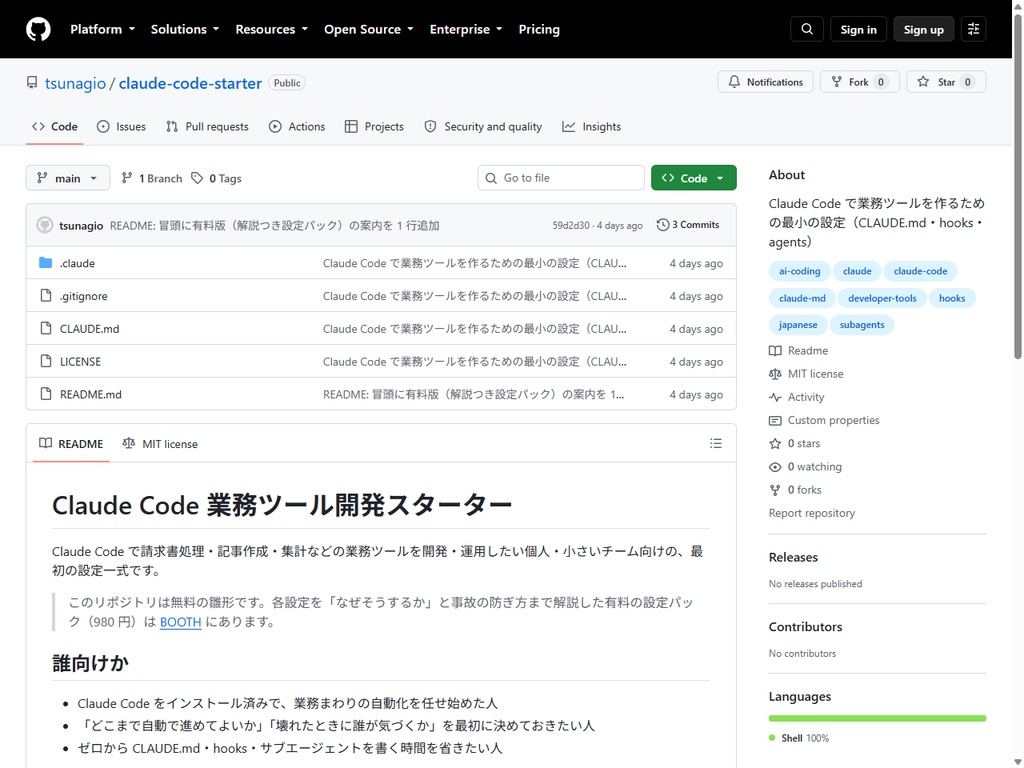
Task: Click the .gitignore file icon
Action: click(x=46, y=296)
